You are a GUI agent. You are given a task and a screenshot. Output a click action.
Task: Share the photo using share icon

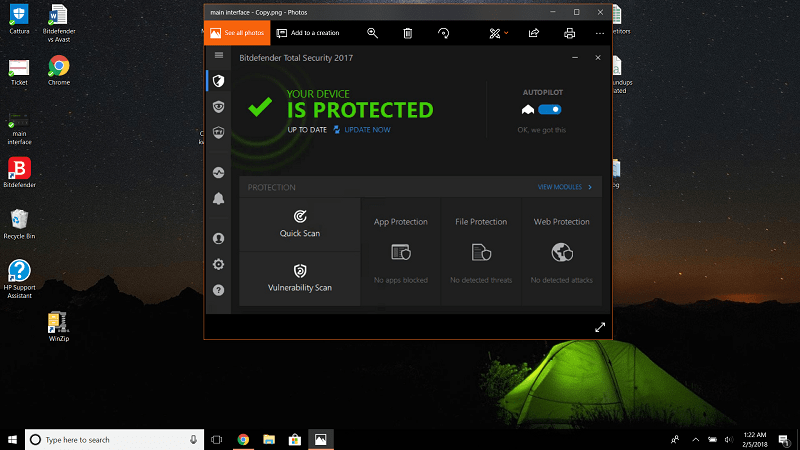point(534,33)
